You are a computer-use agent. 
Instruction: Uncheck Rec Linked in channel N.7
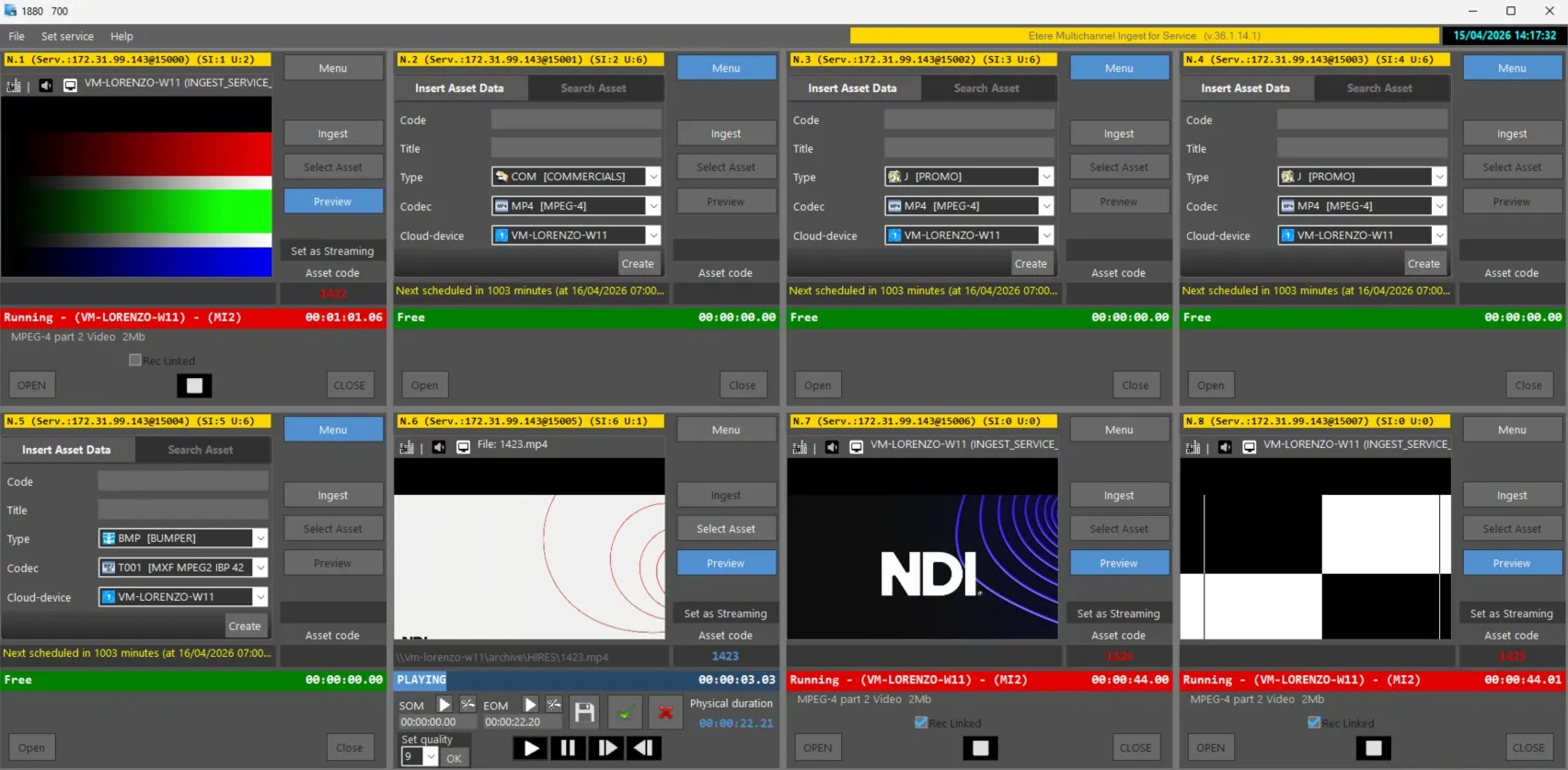(x=921, y=723)
